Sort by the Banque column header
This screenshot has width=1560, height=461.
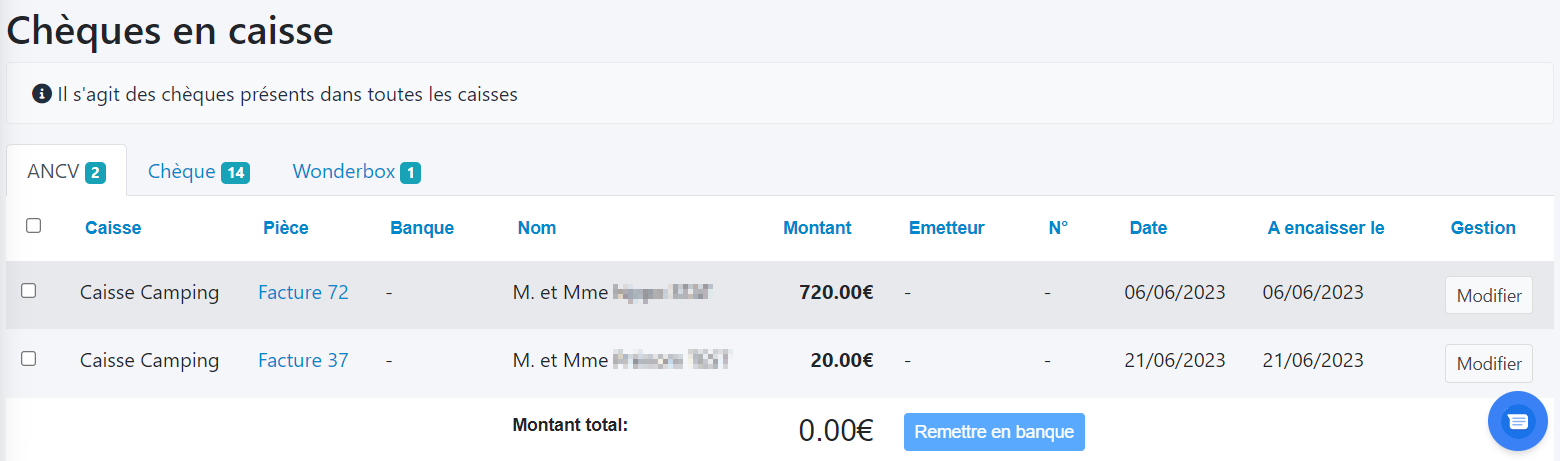[422, 228]
